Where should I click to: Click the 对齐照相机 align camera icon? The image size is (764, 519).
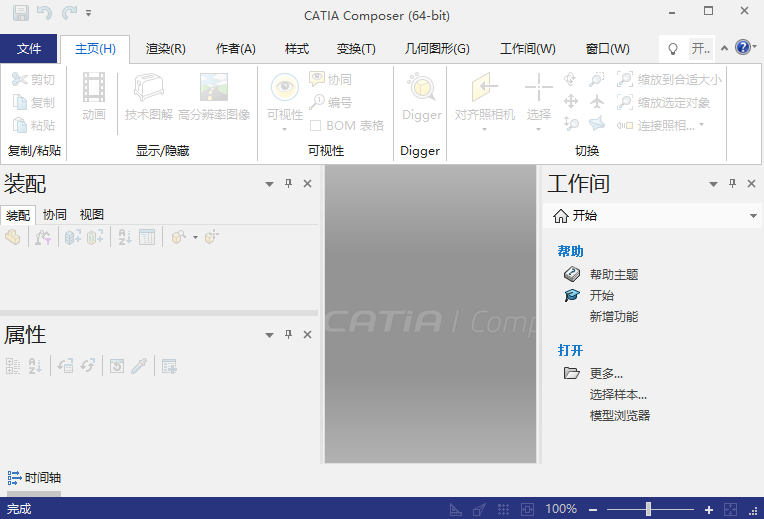click(484, 88)
